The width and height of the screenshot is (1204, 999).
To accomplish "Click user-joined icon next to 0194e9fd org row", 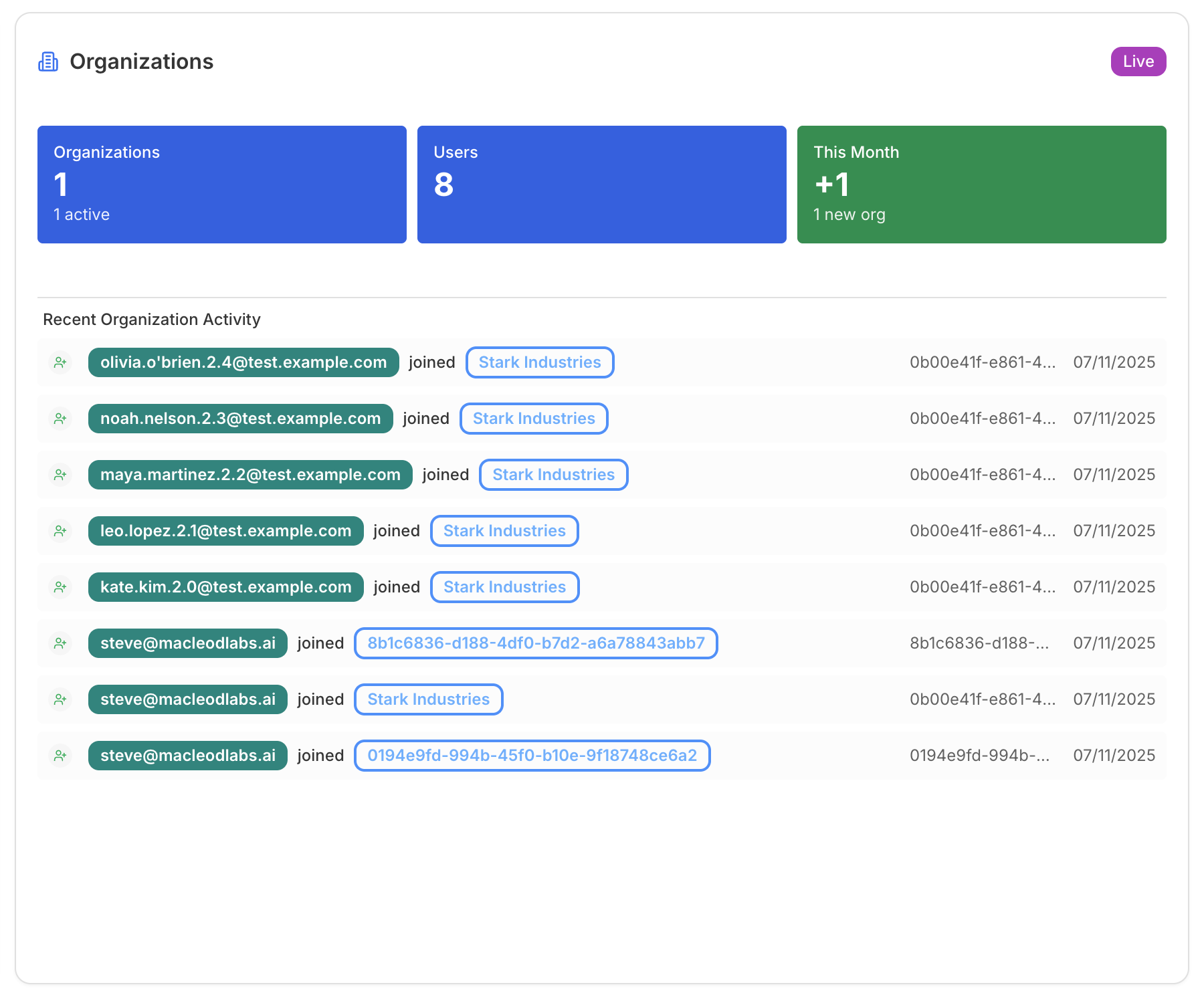I will tap(60, 756).
